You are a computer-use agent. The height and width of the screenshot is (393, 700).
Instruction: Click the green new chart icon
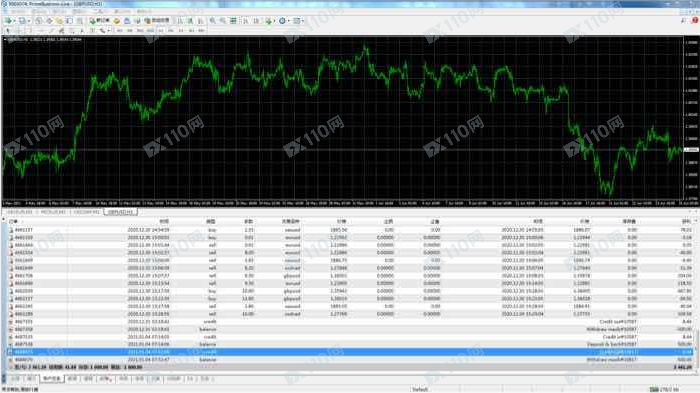[x=8, y=21]
